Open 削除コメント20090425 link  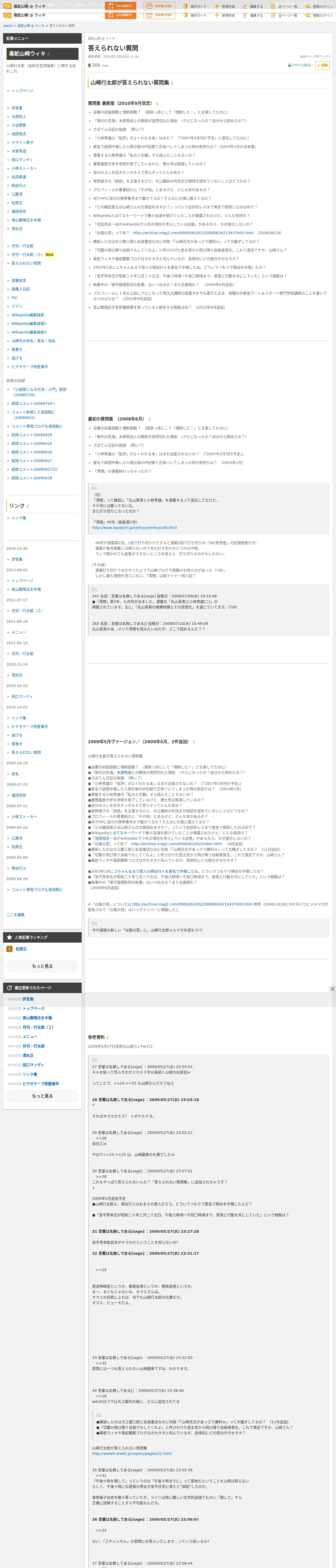coord(32,443)
